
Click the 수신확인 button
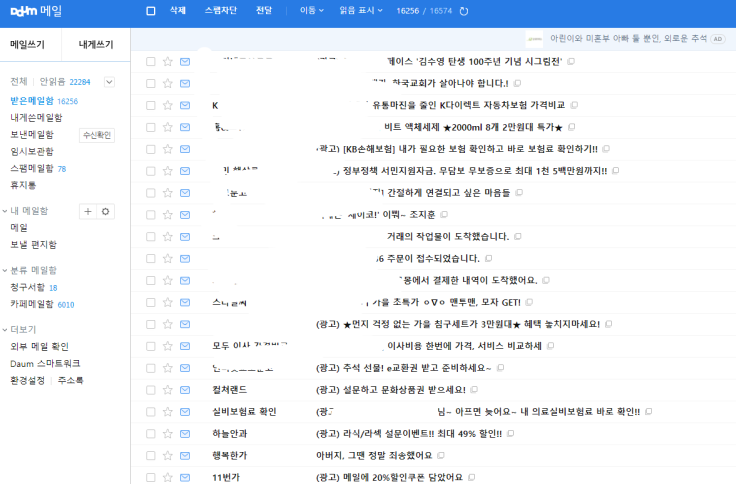tap(97, 135)
